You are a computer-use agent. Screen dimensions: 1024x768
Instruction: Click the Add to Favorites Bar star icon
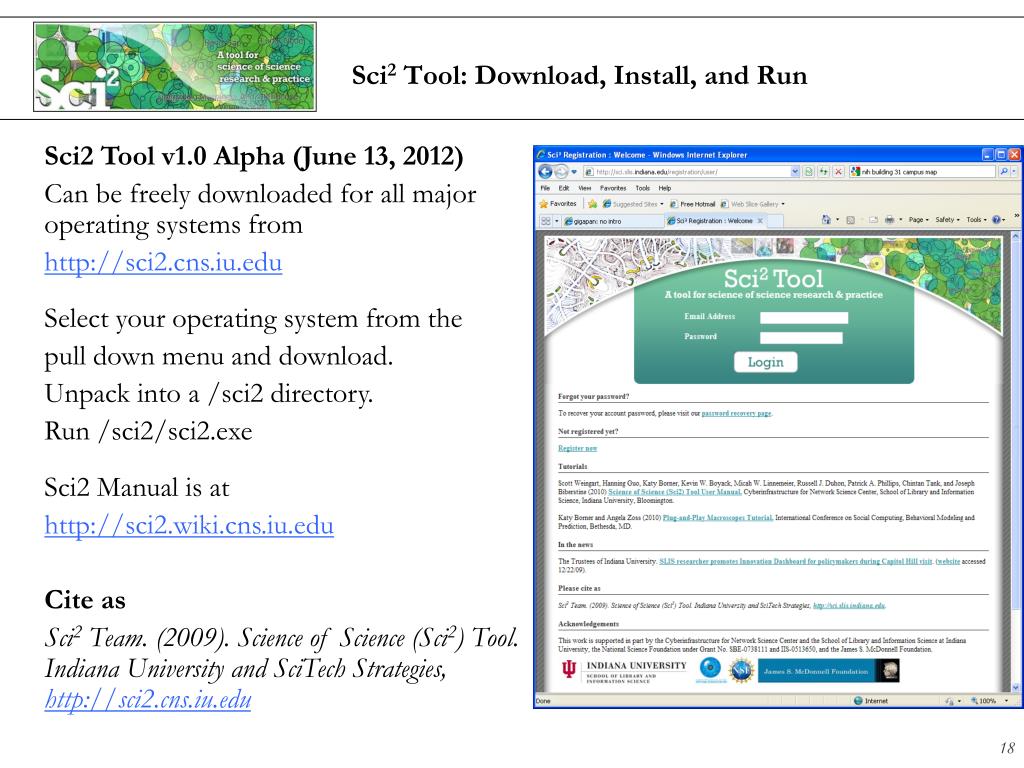click(592, 204)
